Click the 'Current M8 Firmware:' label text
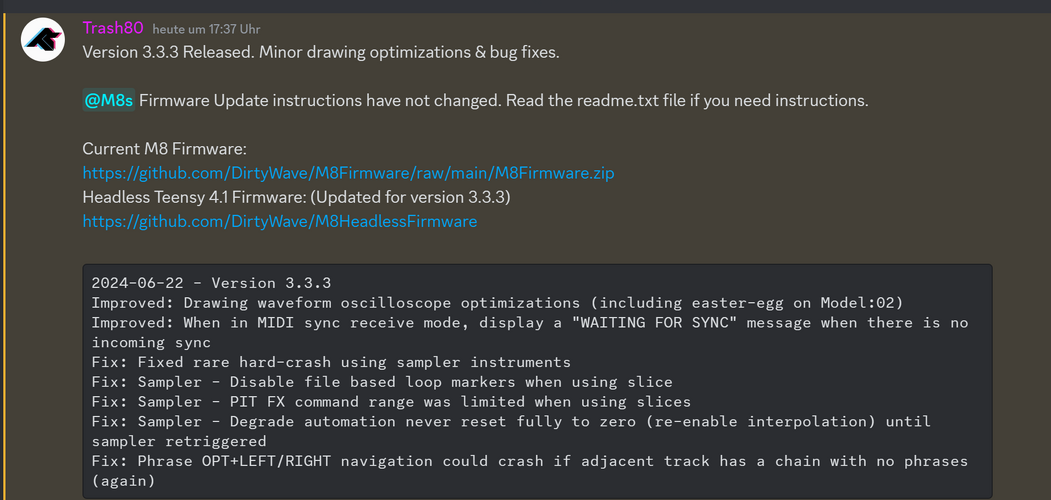The height and width of the screenshot is (500, 1051). tap(164, 148)
